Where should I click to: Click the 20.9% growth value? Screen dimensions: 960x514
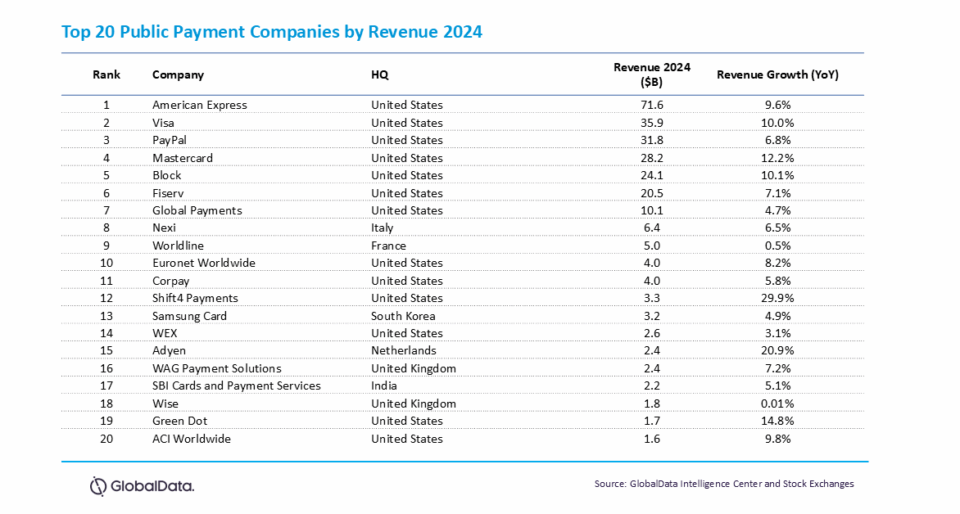coord(778,351)
